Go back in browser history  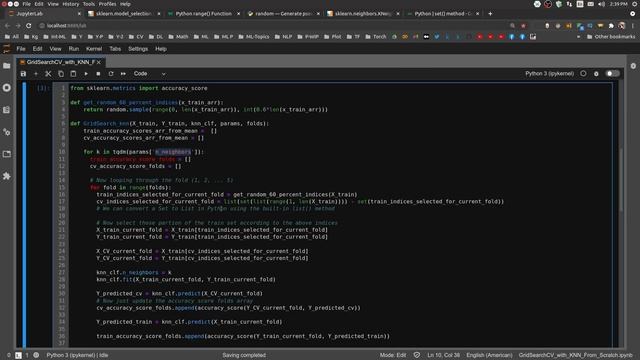point(7,25)
